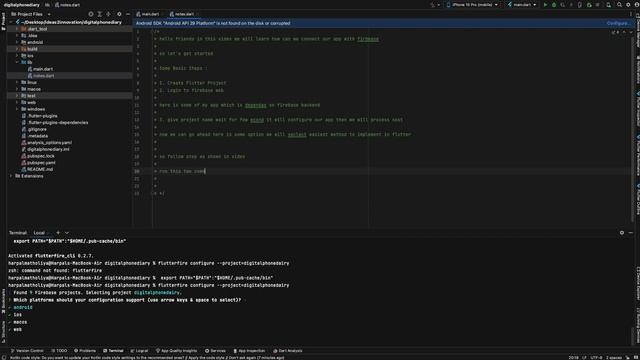
Task: Expand the linux folder
Action: 17,82
